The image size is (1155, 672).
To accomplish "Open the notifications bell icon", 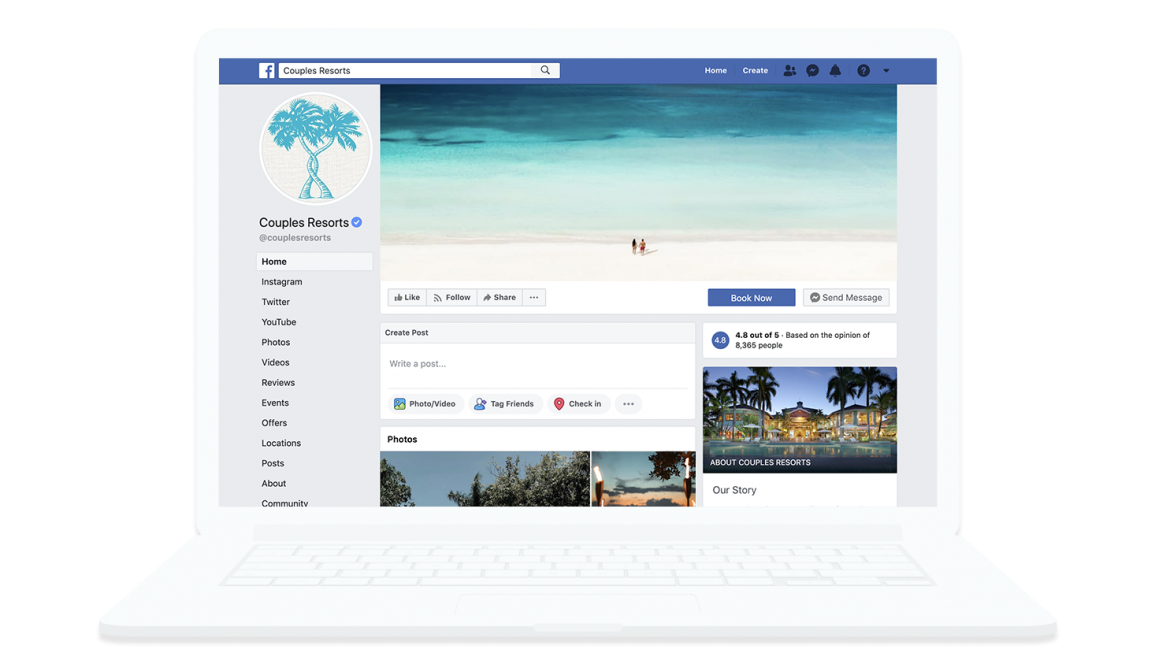I will (x=835, y=71).
